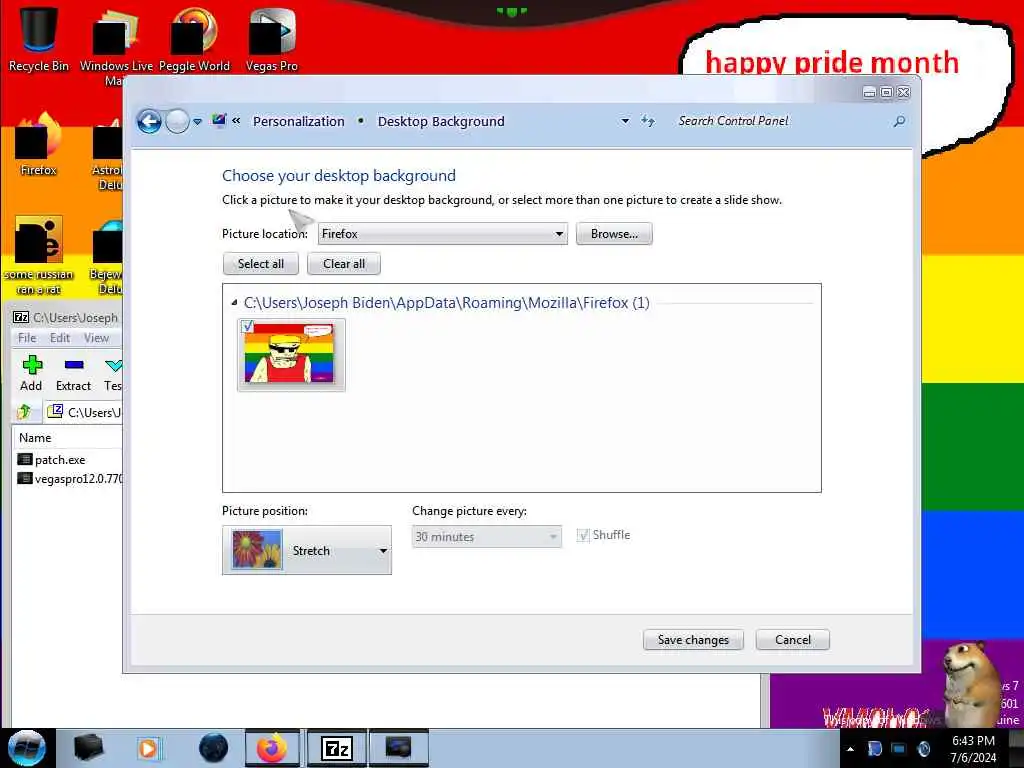
Task: Click the Windows Media Player taskbar icon
Action: 148,748
